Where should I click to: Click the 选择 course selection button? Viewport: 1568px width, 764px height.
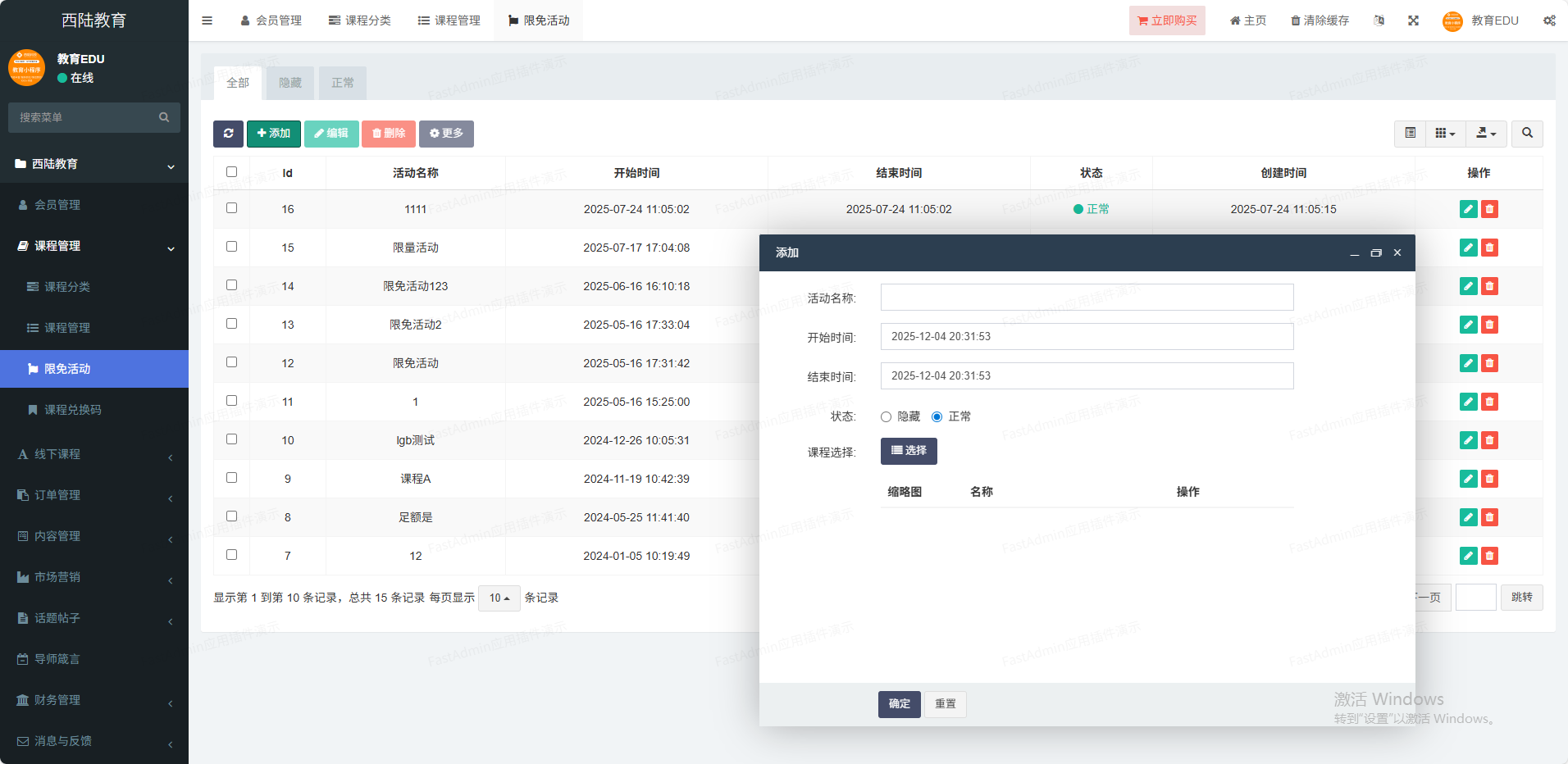point(909,451)
